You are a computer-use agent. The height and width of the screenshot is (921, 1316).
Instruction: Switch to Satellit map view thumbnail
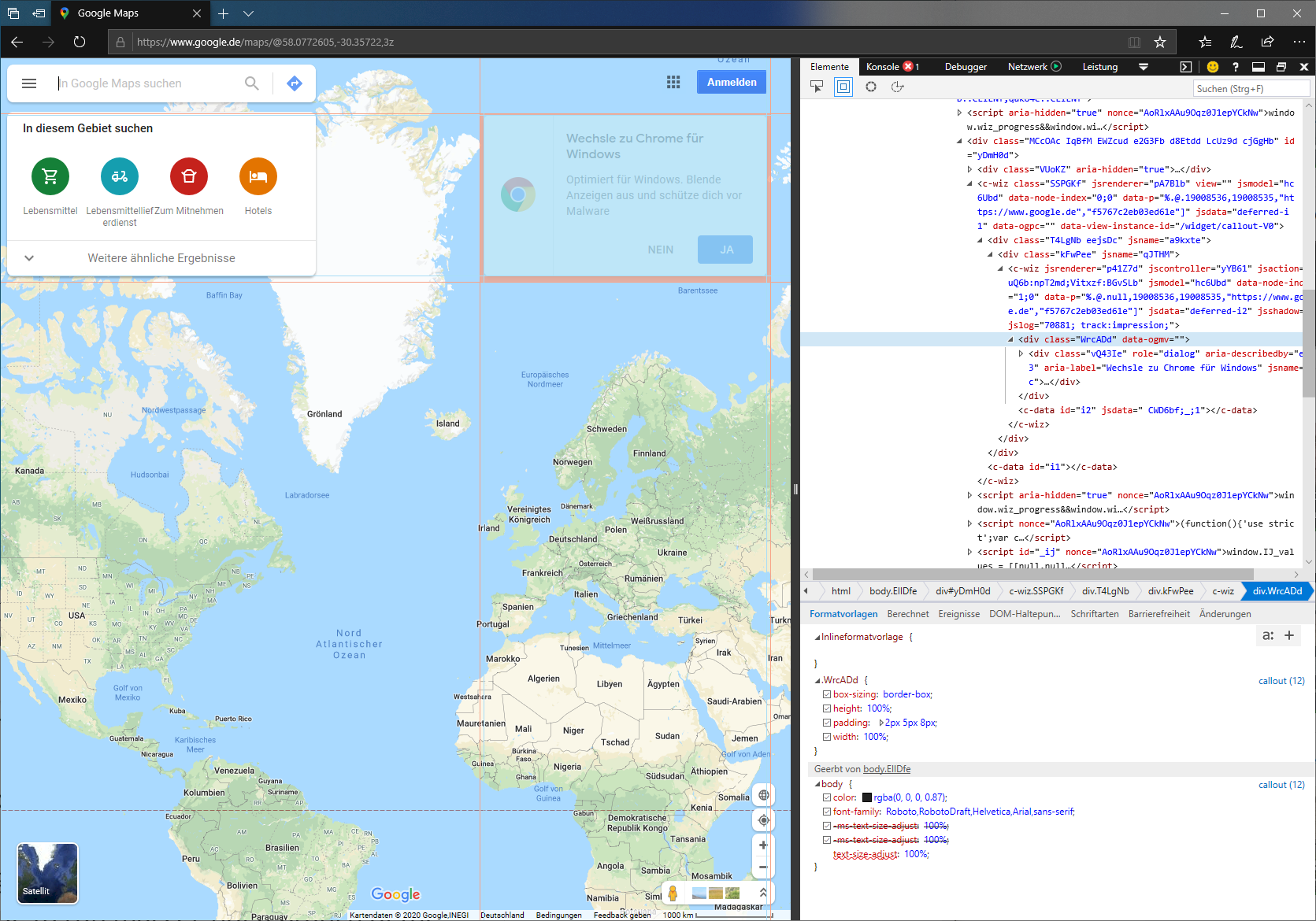48,873
